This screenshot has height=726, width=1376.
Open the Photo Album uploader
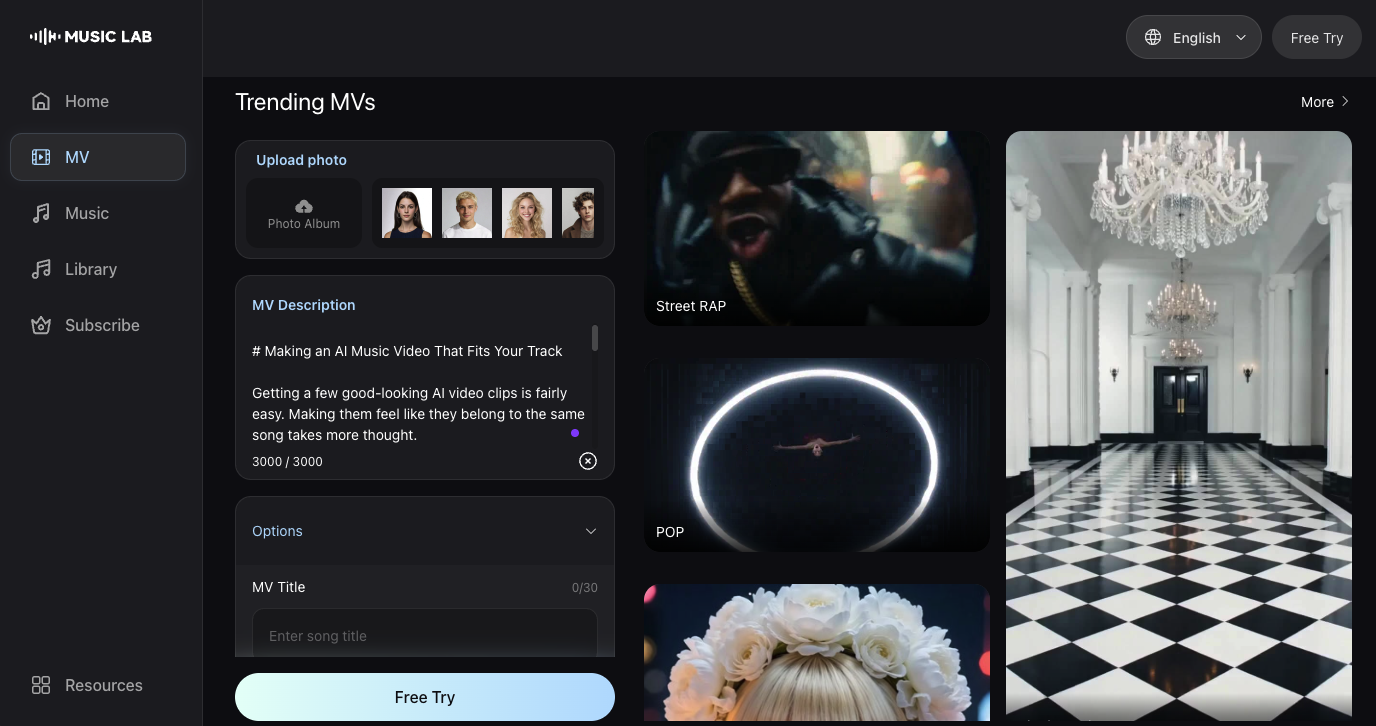[x=304, y=213]
